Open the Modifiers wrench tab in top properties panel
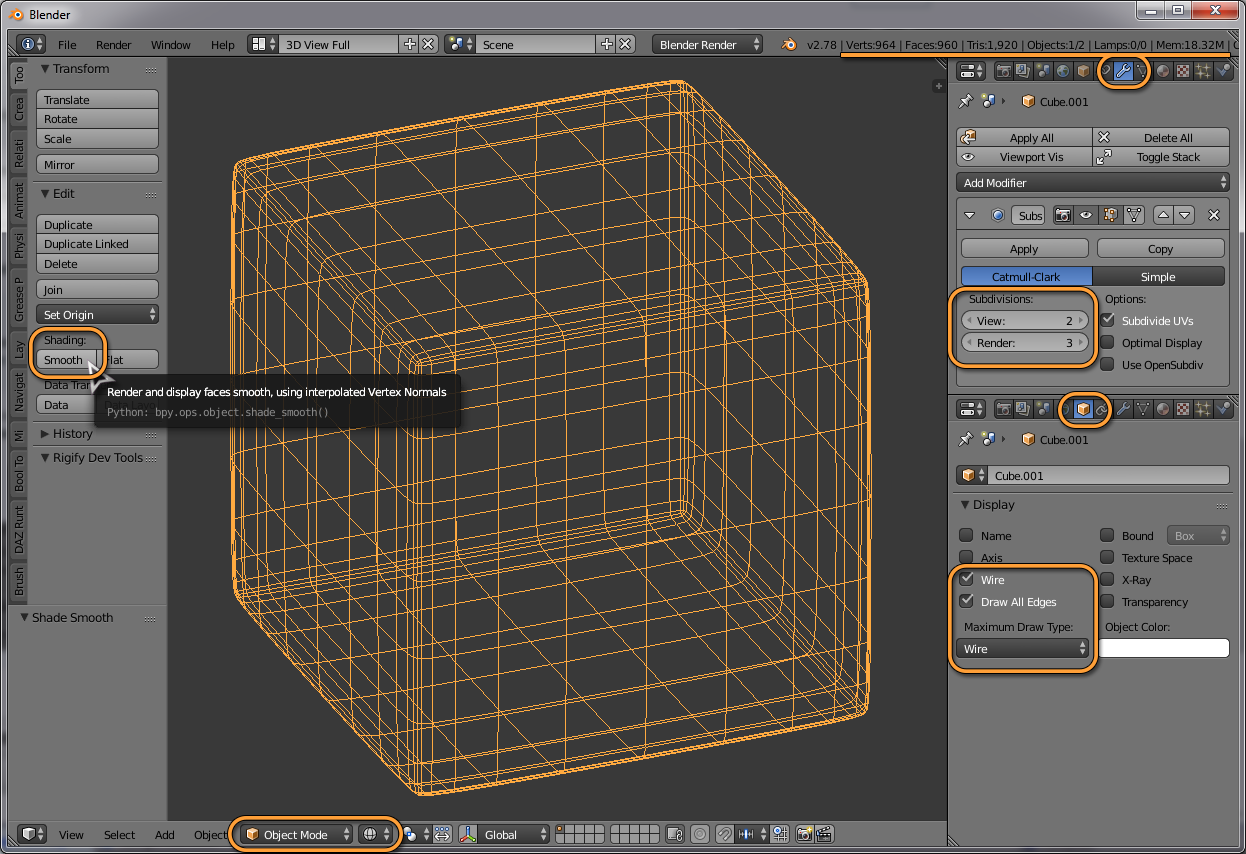The height and width of the screenshot is (854, 1246). pyautogui.click(x=1123, y=71)
